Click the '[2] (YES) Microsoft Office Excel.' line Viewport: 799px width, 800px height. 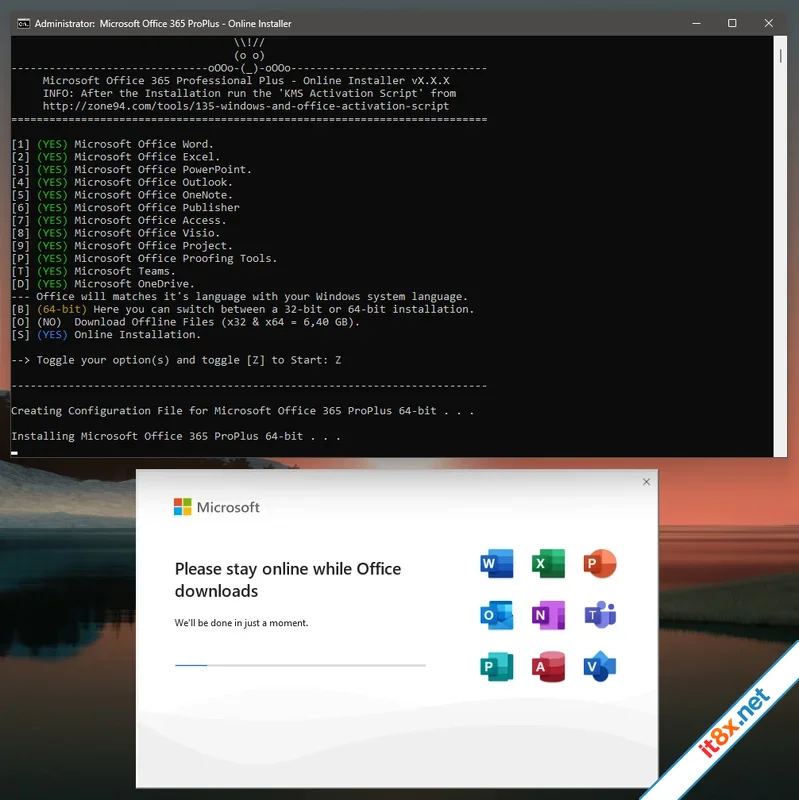[x=115, y=157]
